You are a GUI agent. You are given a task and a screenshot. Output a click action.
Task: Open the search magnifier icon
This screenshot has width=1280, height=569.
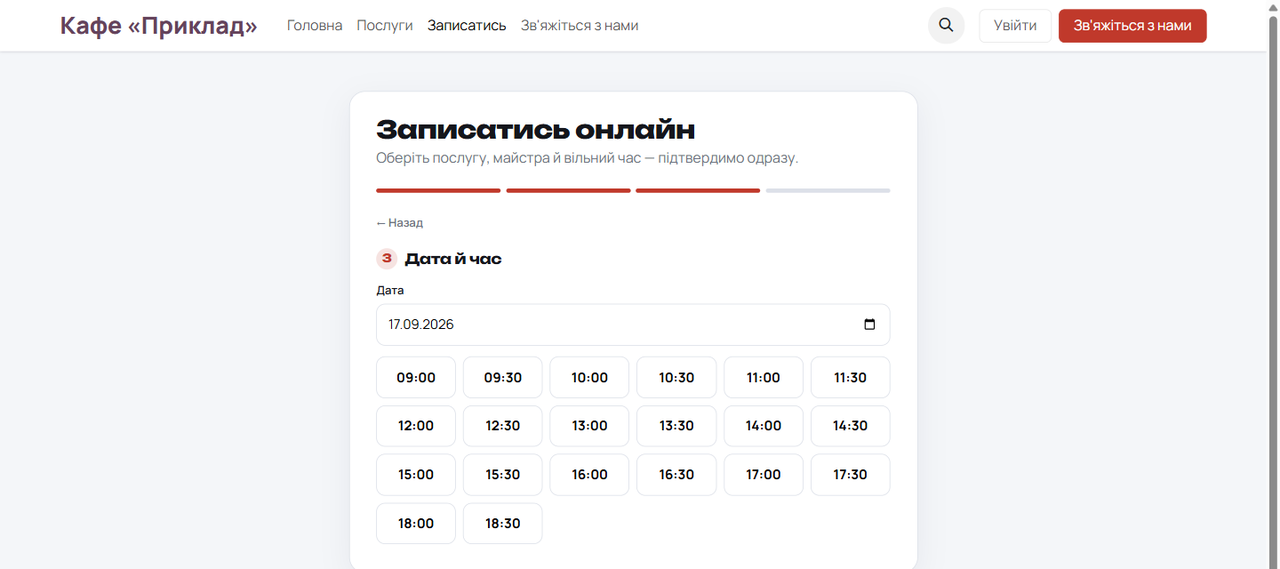coord(946,25)
